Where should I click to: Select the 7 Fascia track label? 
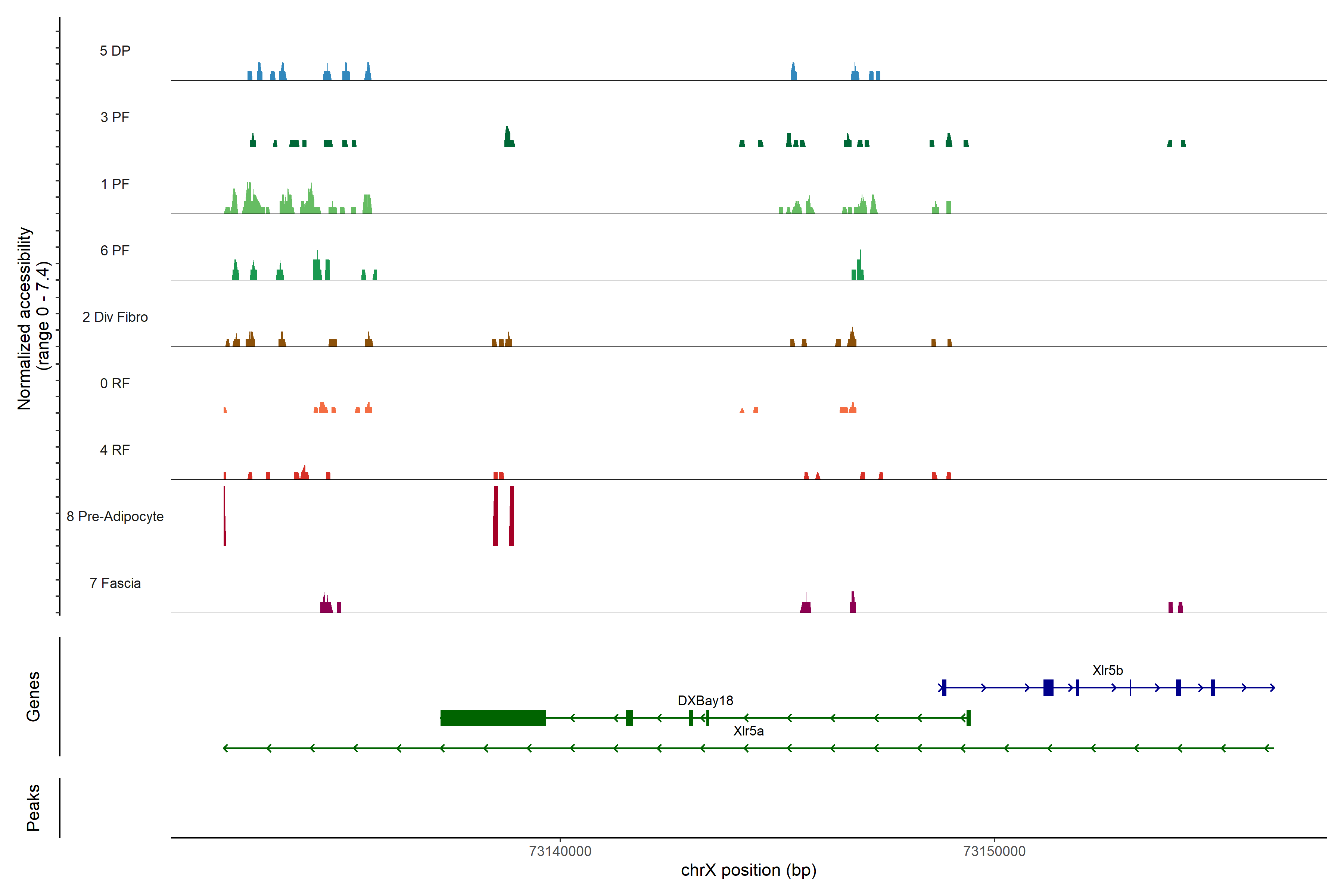[x=115, y=583]
